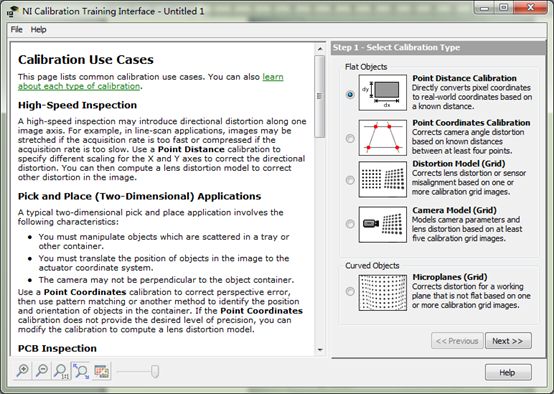The height and width of the screenshot is (394, 554).
Task: Click the Curved Objects group label
Action: (372, 266)
